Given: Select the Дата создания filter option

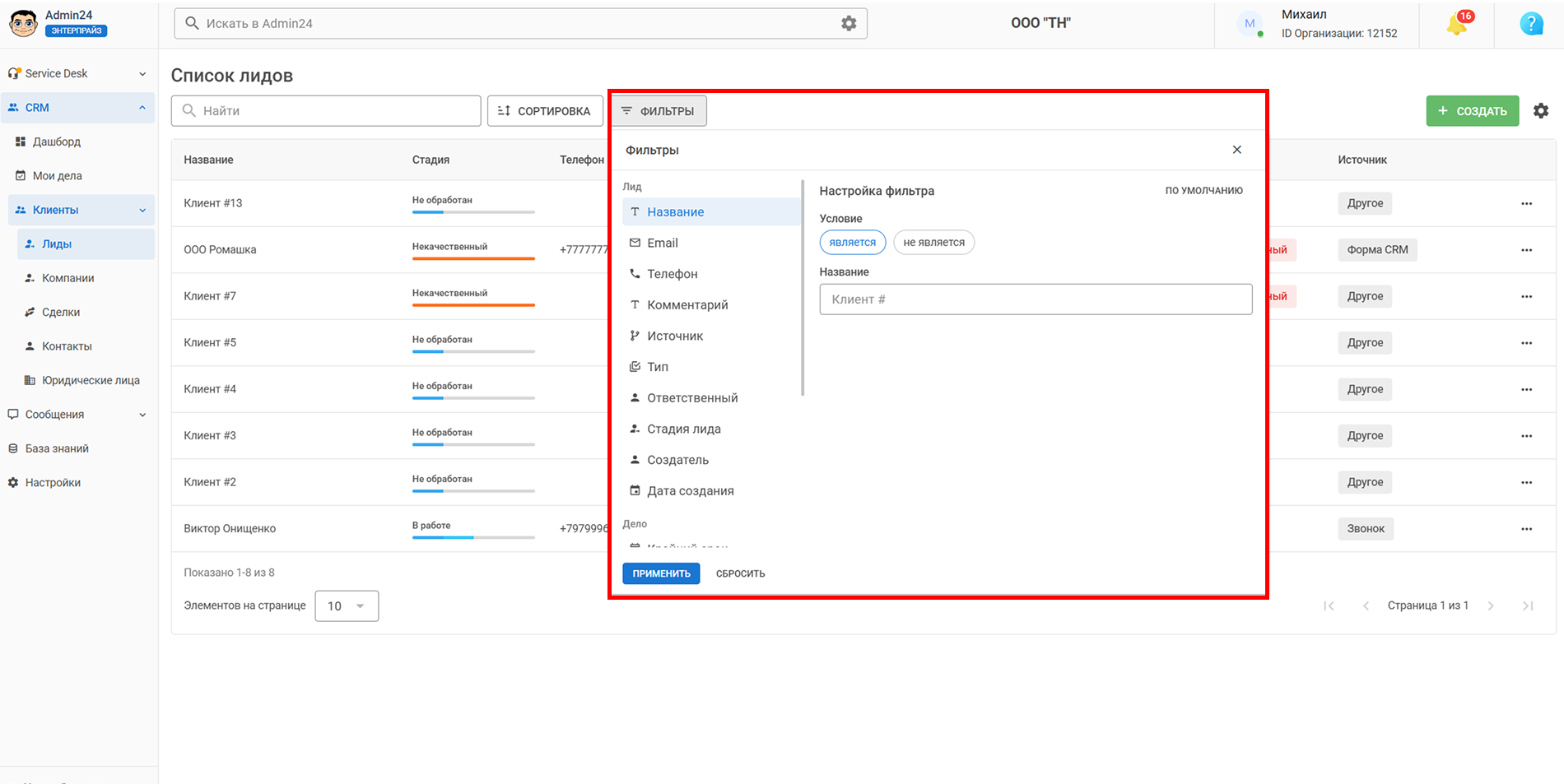Looking at the screenshot, I should click(711, 491).
